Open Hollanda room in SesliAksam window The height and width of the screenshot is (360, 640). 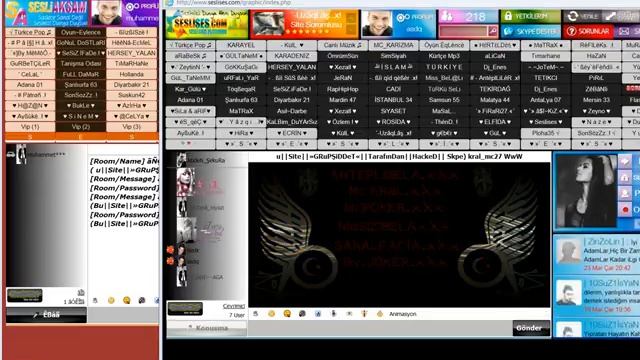pos(131,74)
